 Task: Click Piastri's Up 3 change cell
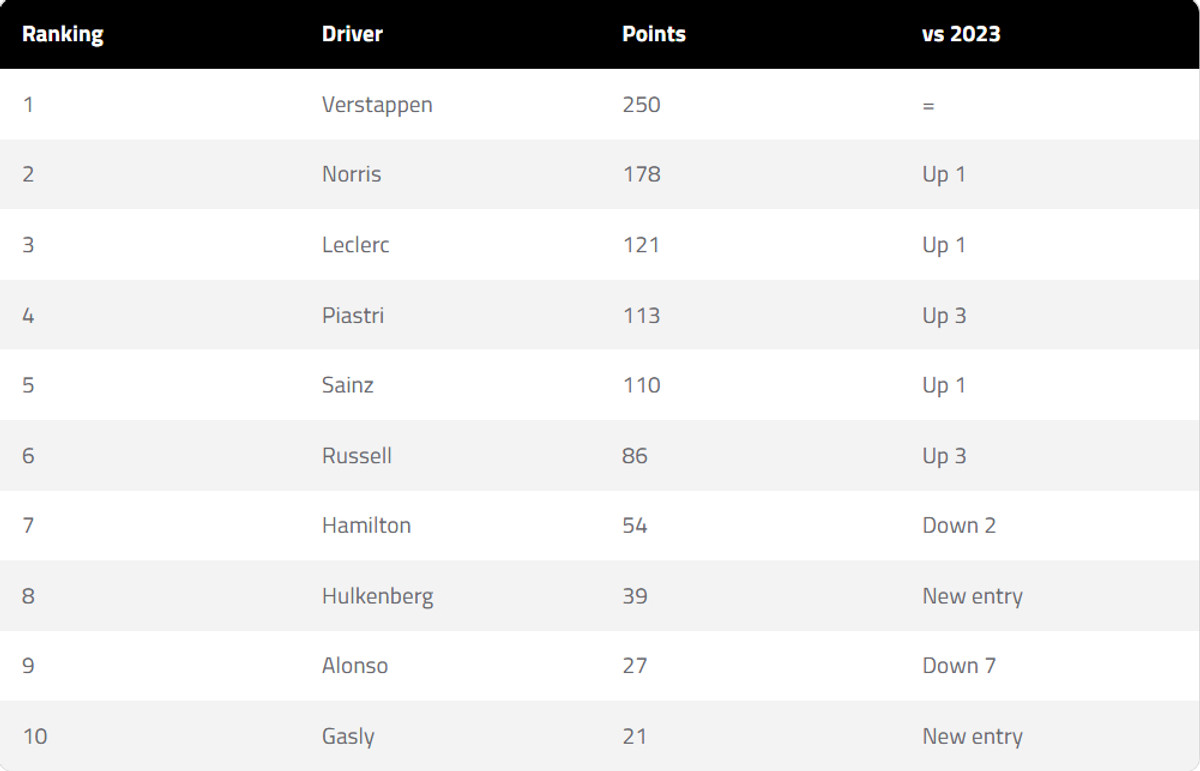click(x=944, y=315)
